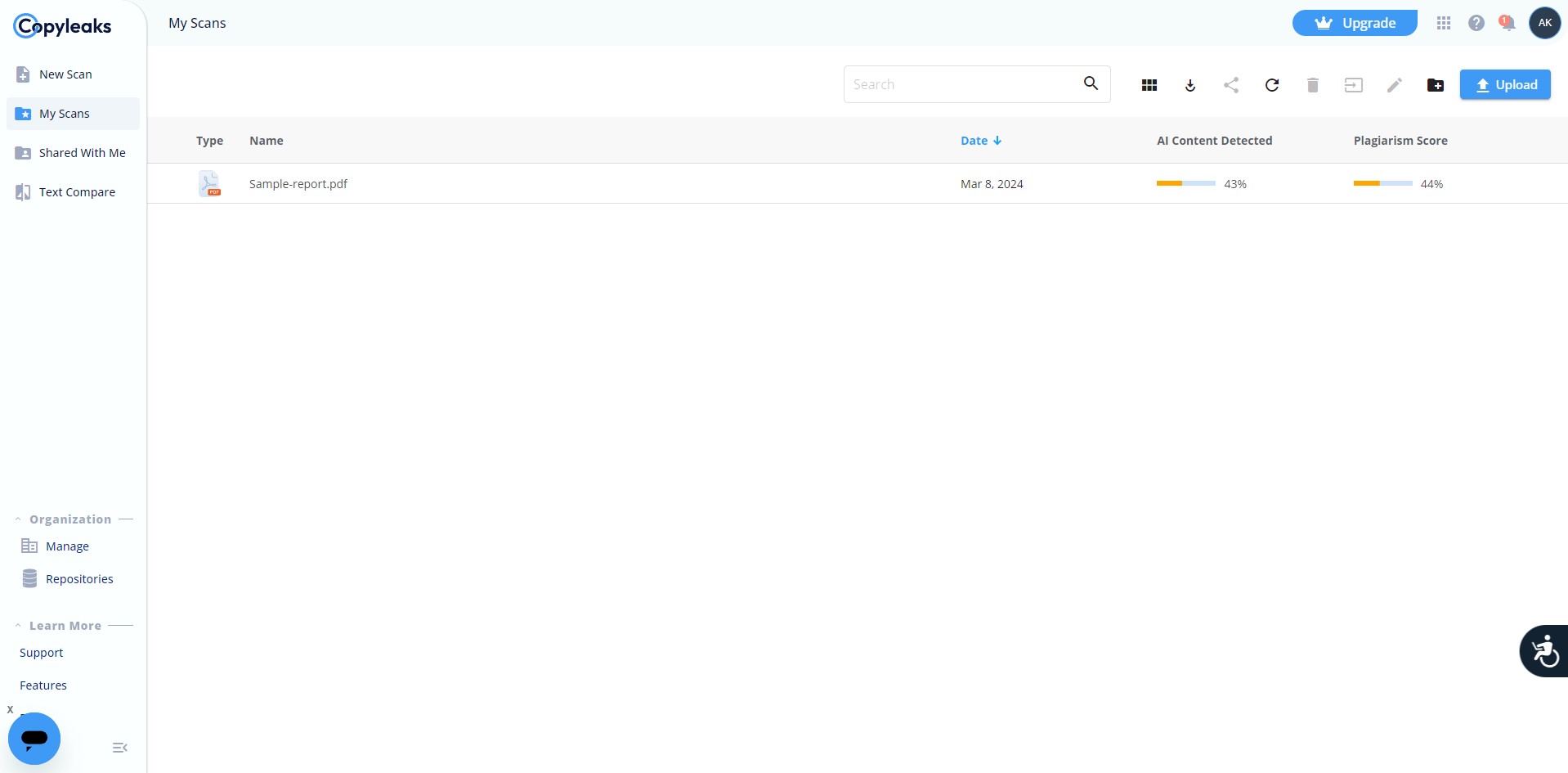Click the Manage icon

pyautogui.click(x=29, y=546)
